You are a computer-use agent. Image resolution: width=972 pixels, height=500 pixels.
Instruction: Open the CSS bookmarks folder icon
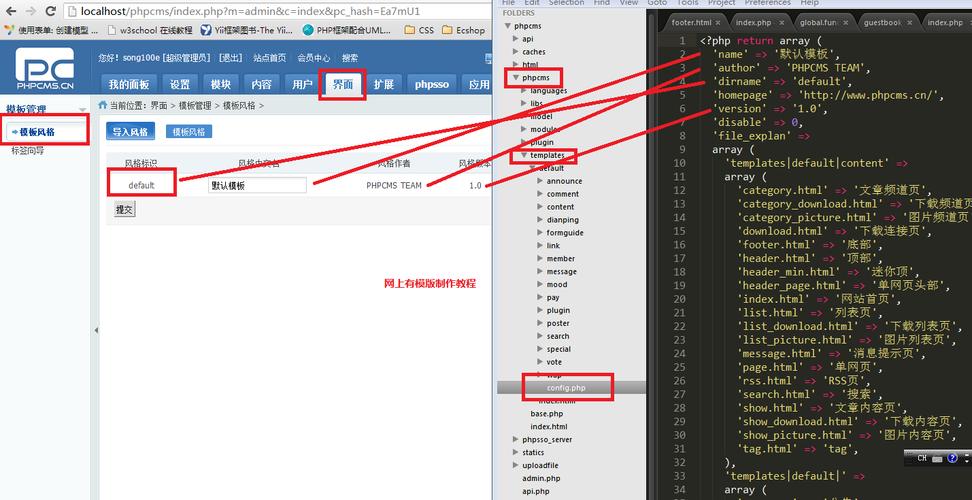tap(409, 30)
